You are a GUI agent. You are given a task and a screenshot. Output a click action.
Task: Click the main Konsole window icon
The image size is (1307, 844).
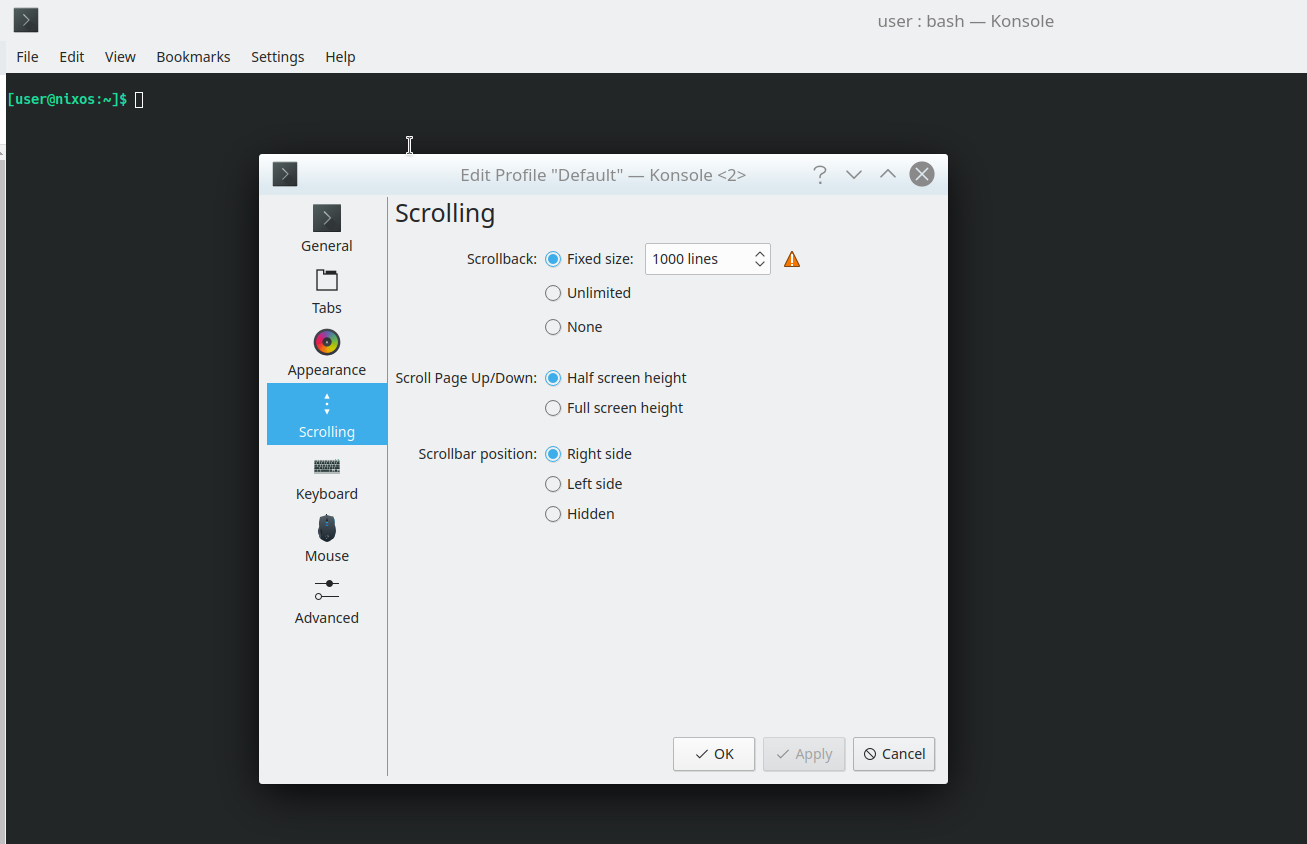pos(26,20)
